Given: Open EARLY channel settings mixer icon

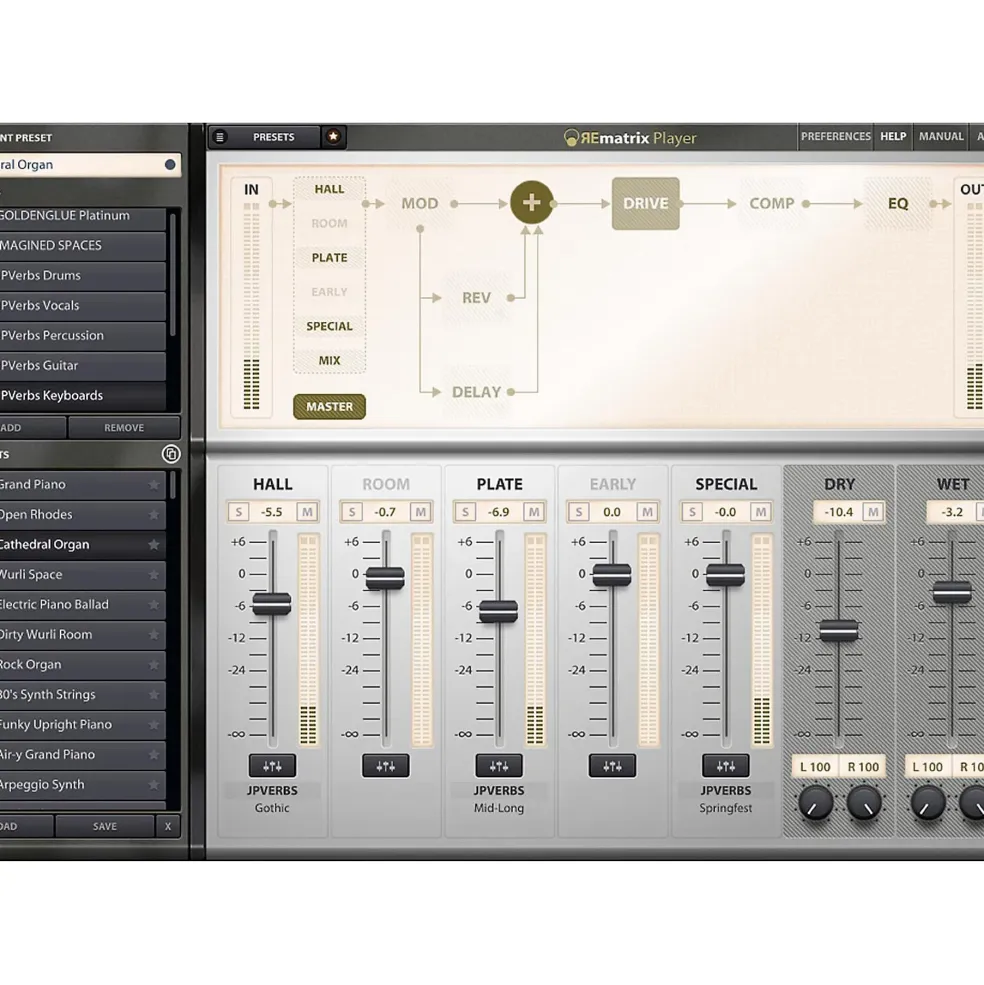Looking at the screenshot, I should [x=612, y=766].
